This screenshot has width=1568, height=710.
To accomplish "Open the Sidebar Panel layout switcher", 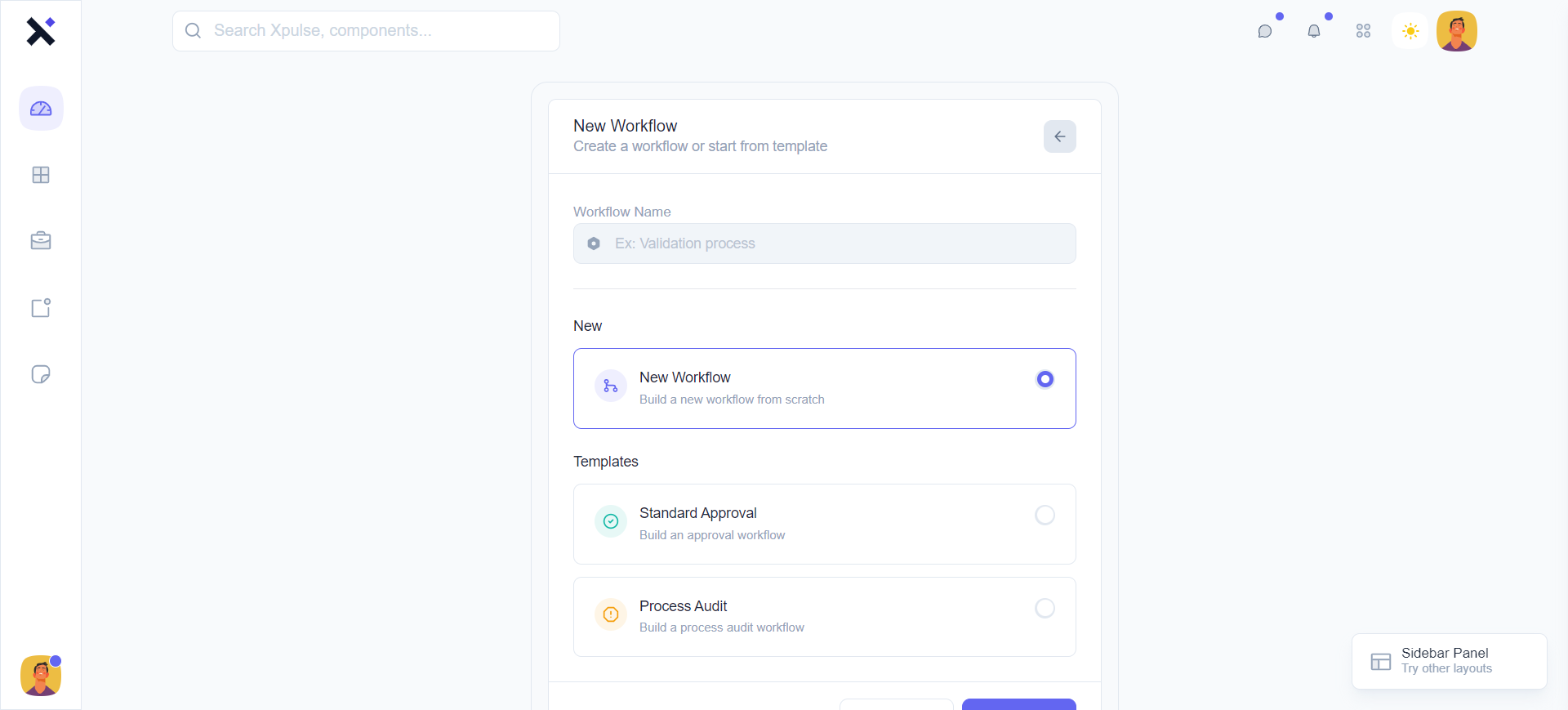I will pyautogui.click(x=1449, y=661).
